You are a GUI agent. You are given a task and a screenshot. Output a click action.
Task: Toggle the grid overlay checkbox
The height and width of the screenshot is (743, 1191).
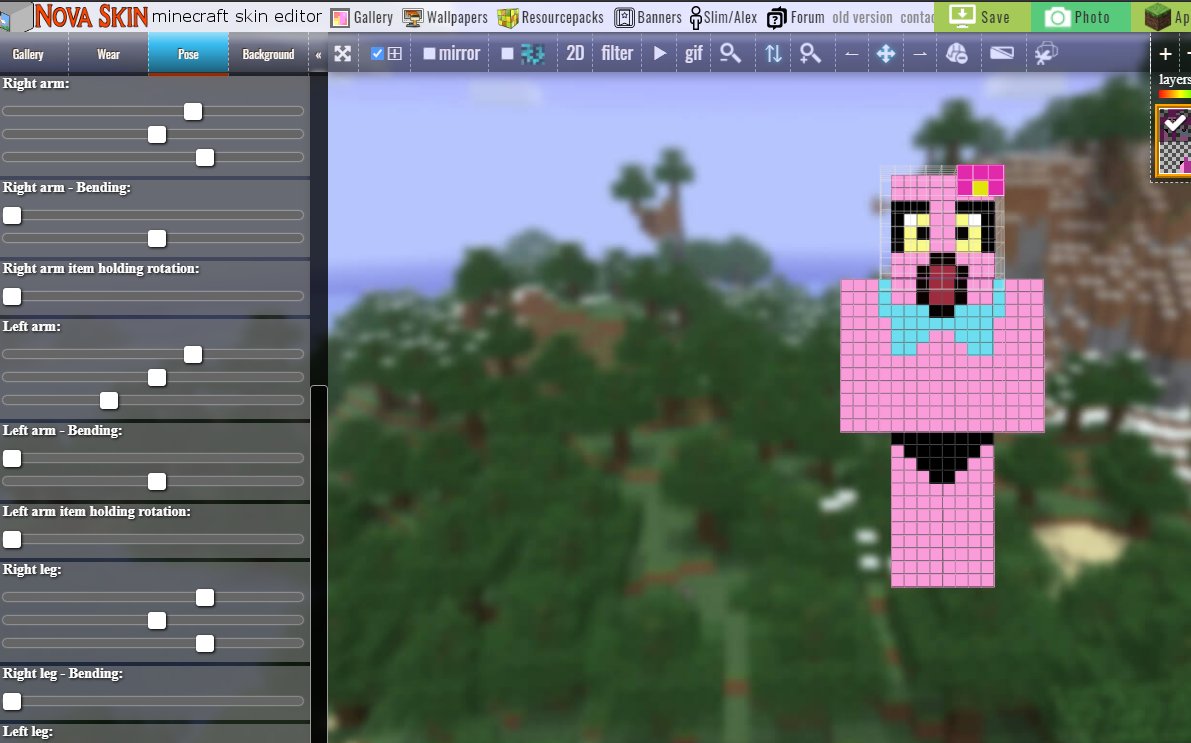click(x=377, y=53)
